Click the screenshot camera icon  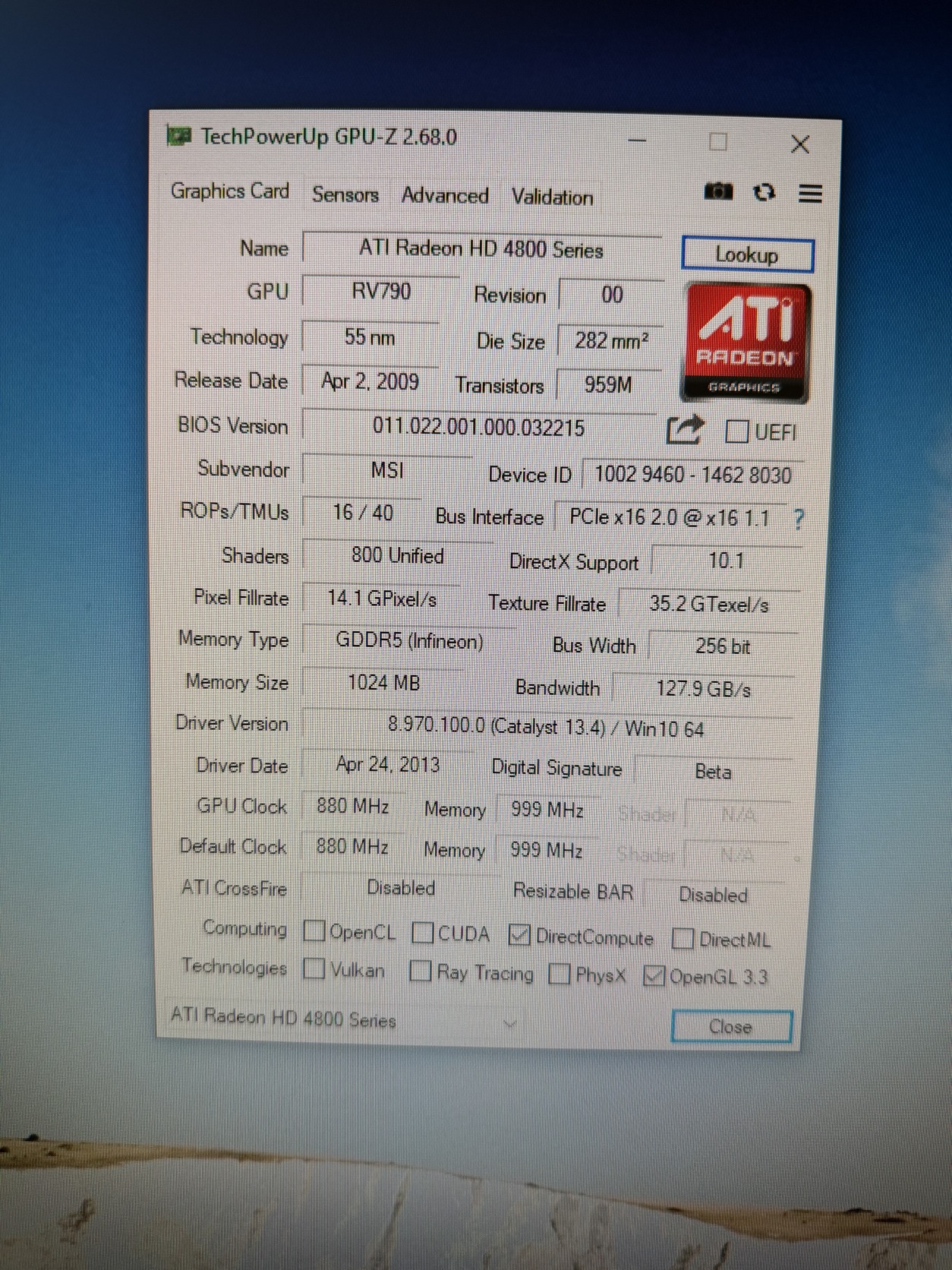(718, 191)
